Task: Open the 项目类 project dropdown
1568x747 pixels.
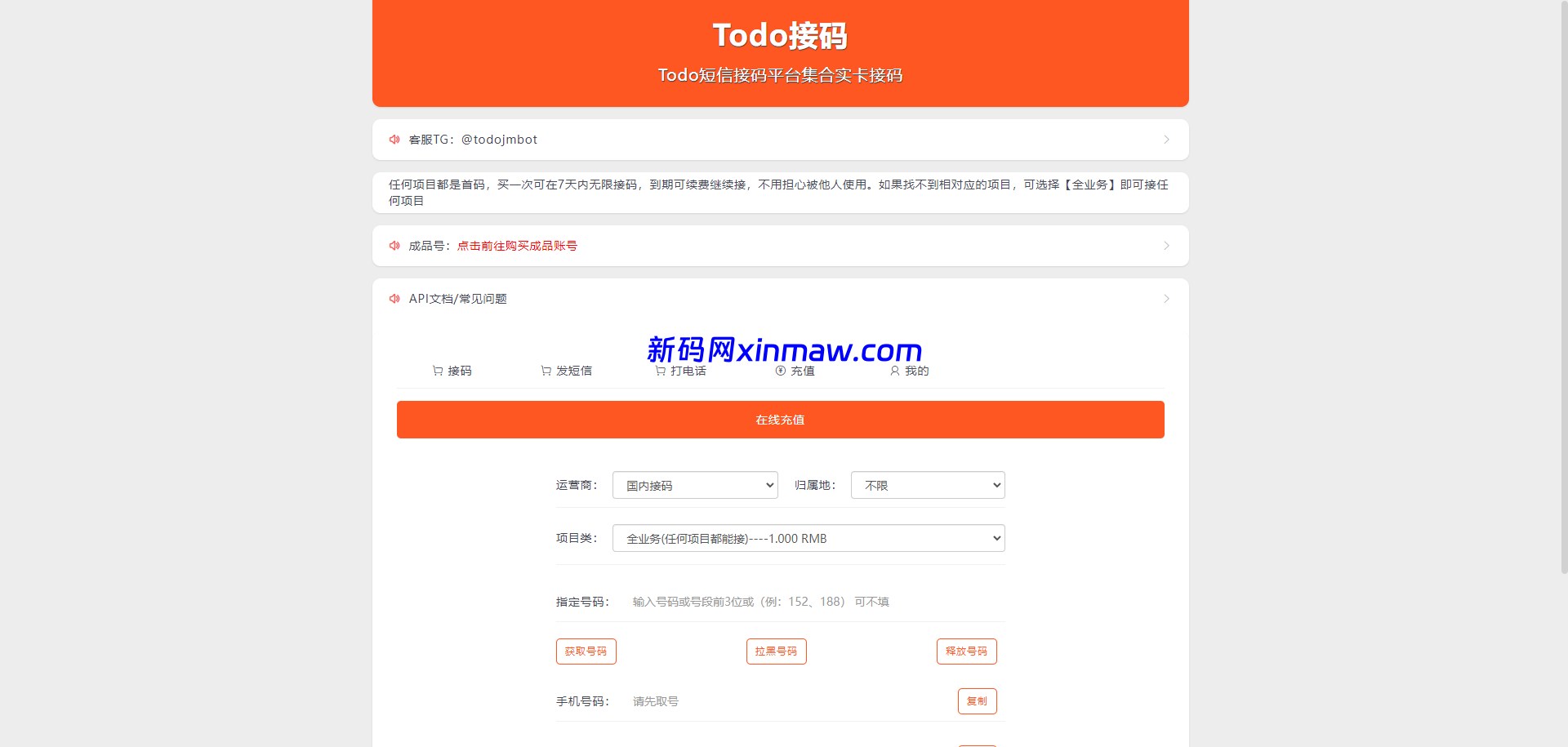Action: (808, 538)
